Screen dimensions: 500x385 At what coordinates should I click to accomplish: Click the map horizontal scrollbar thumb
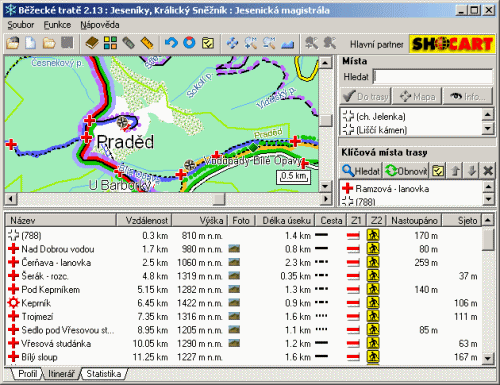219,199
